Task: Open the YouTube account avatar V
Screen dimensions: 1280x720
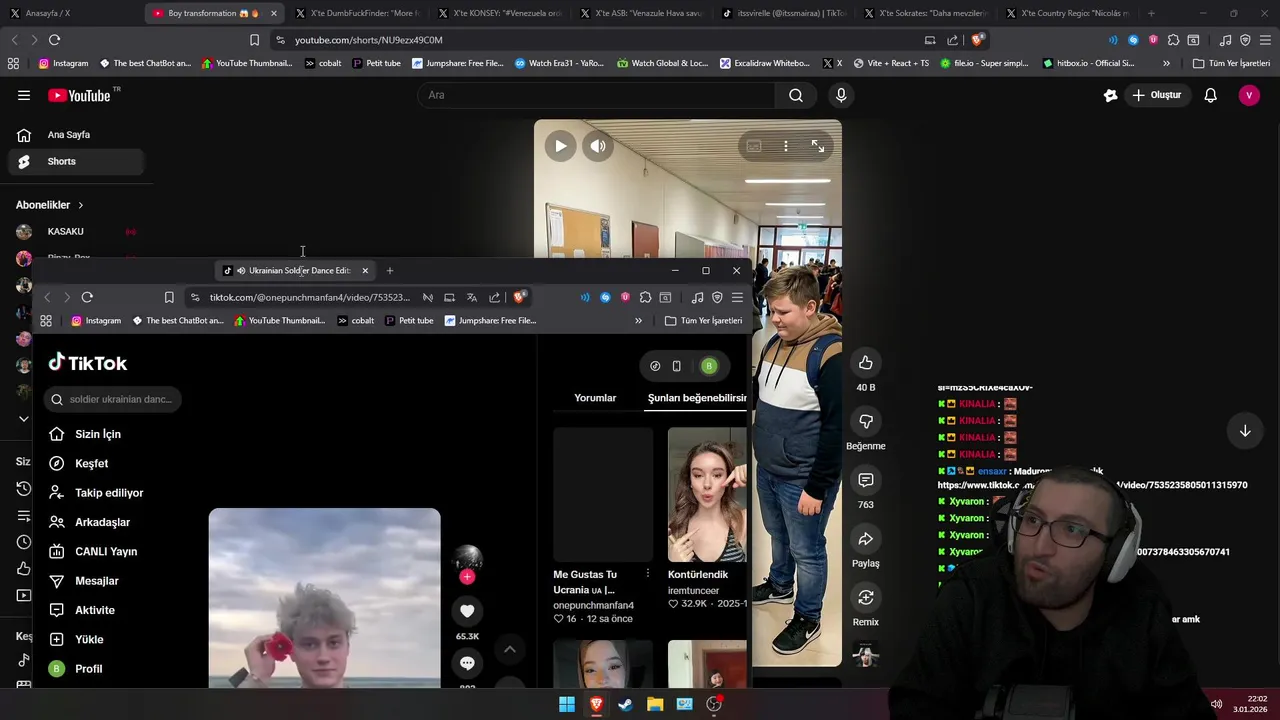Action: point(1249,95)
